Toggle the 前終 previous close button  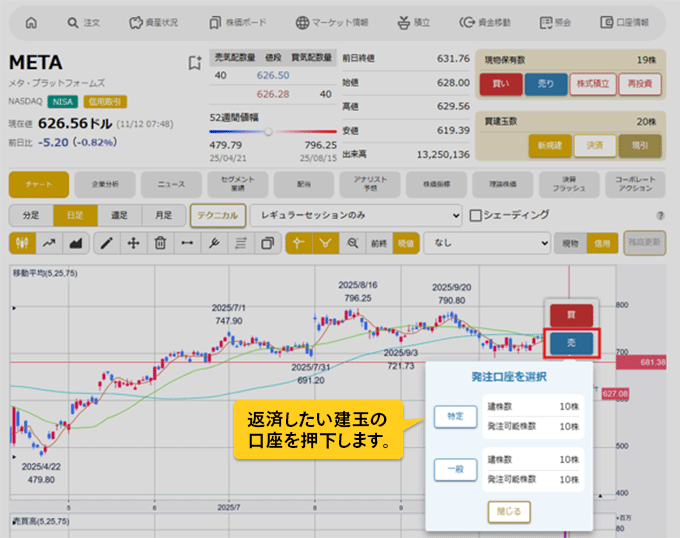tap(378, 242)
